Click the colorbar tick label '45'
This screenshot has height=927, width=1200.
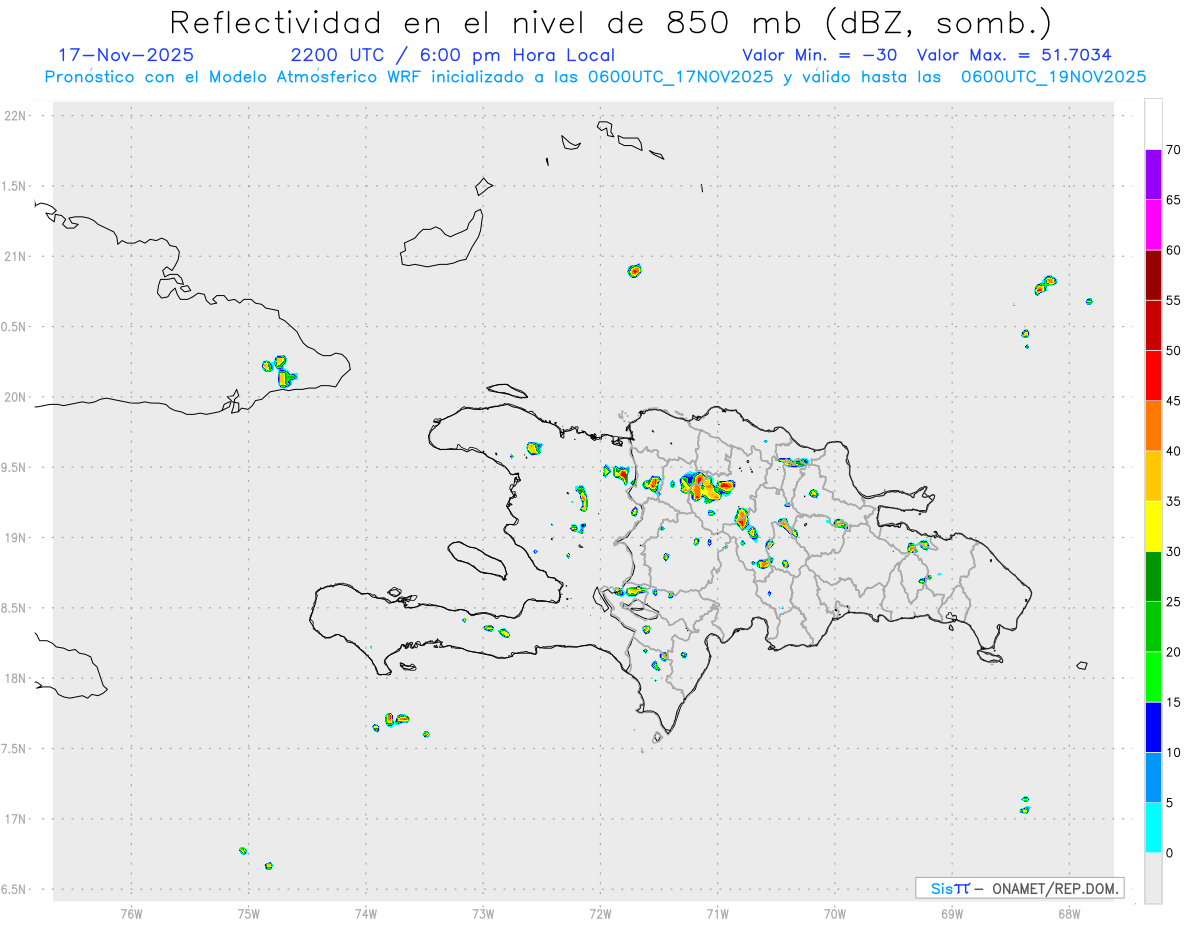point(1173,401)
